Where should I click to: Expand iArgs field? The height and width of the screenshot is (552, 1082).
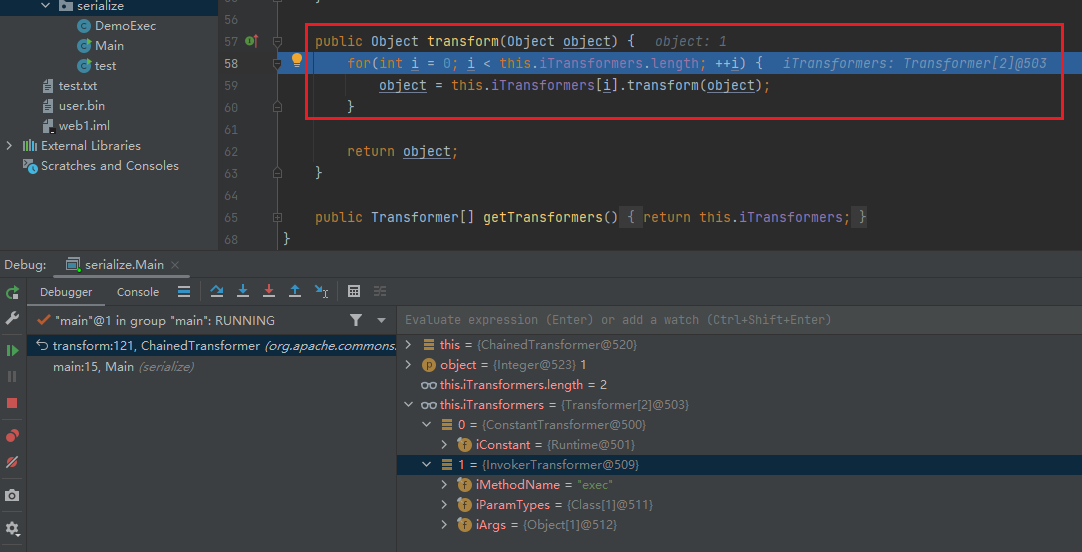445,525
